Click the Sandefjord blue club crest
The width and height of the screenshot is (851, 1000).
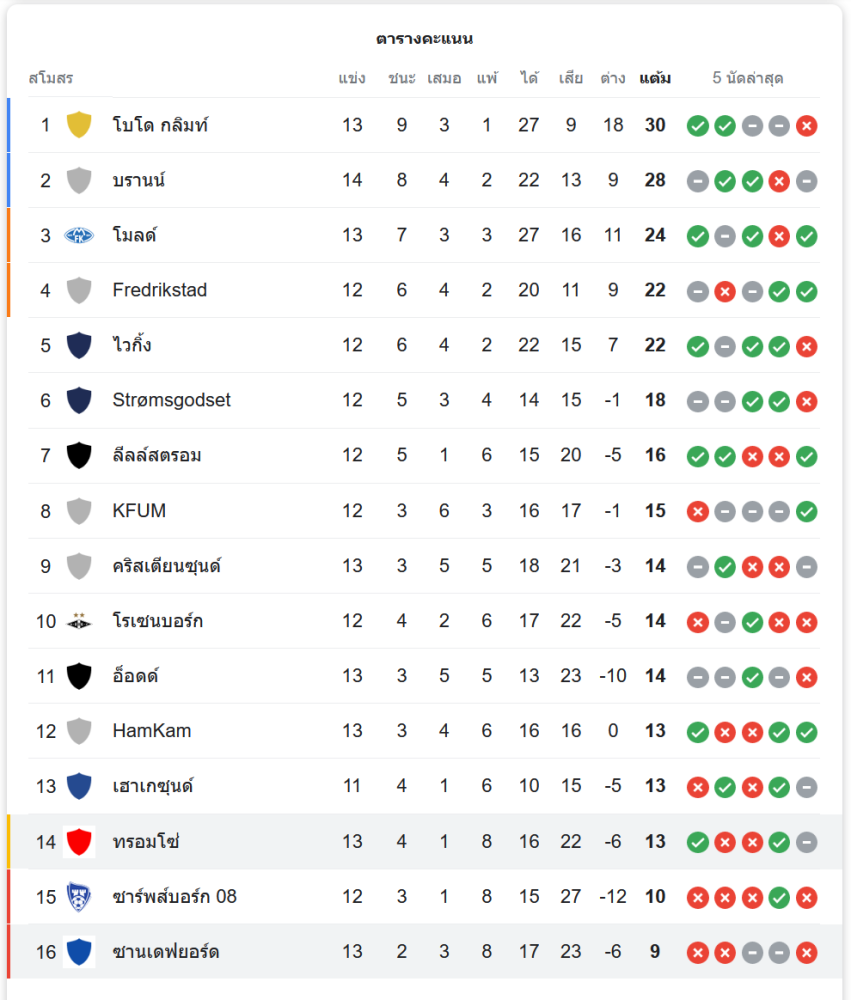(79, 952)
